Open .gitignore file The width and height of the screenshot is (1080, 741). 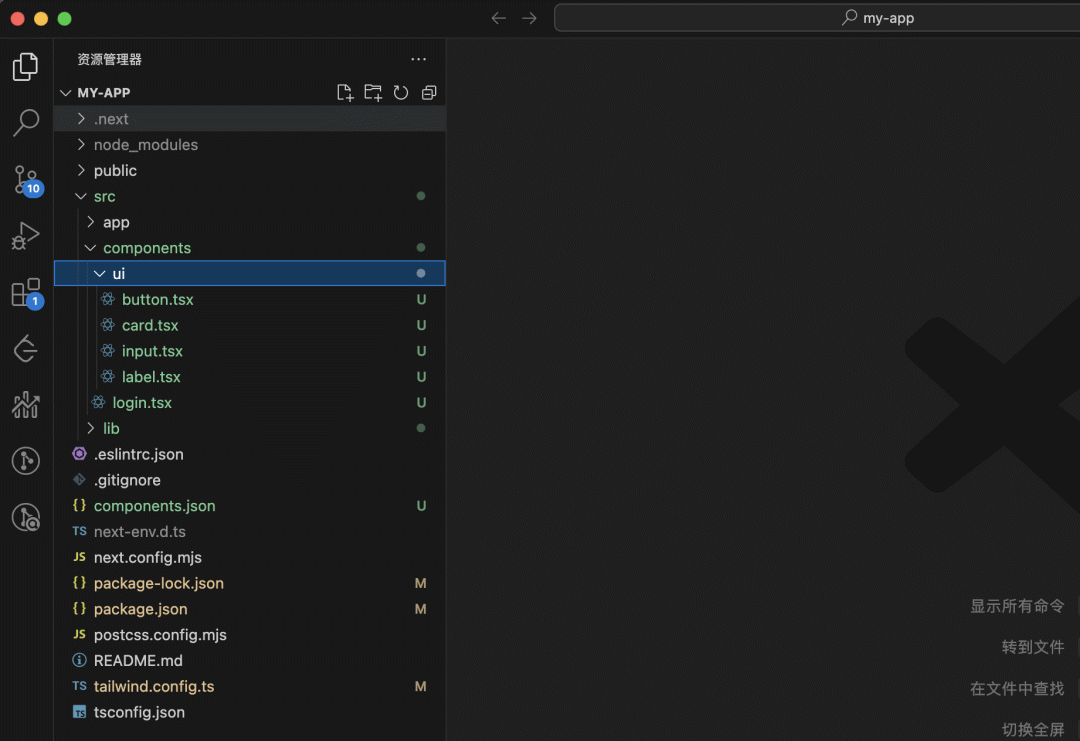tap(249, 480)
